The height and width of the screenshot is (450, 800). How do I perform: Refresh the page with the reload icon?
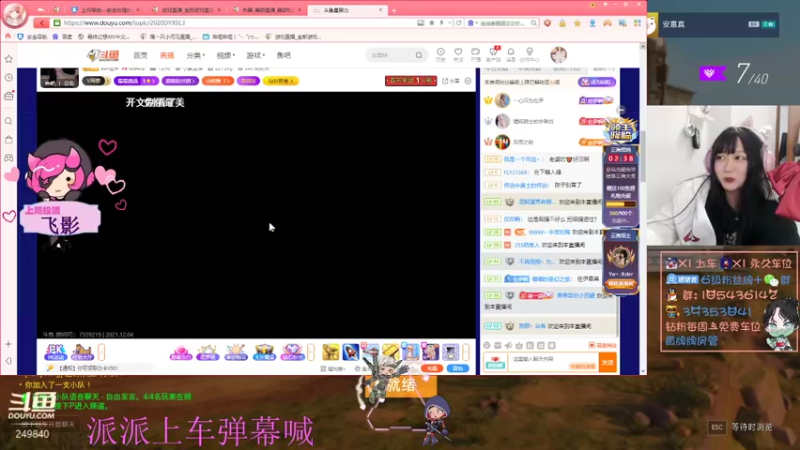point(459,23)
